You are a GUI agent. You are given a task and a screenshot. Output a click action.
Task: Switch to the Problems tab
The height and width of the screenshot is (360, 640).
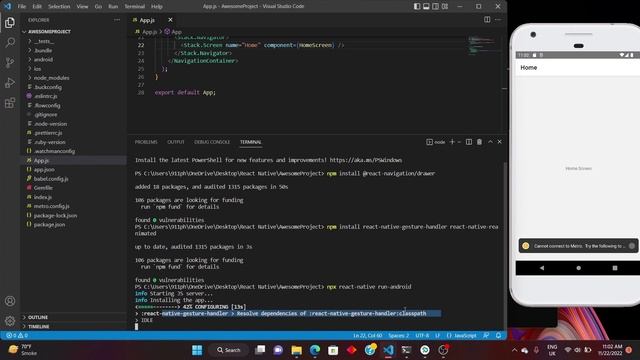146,142
